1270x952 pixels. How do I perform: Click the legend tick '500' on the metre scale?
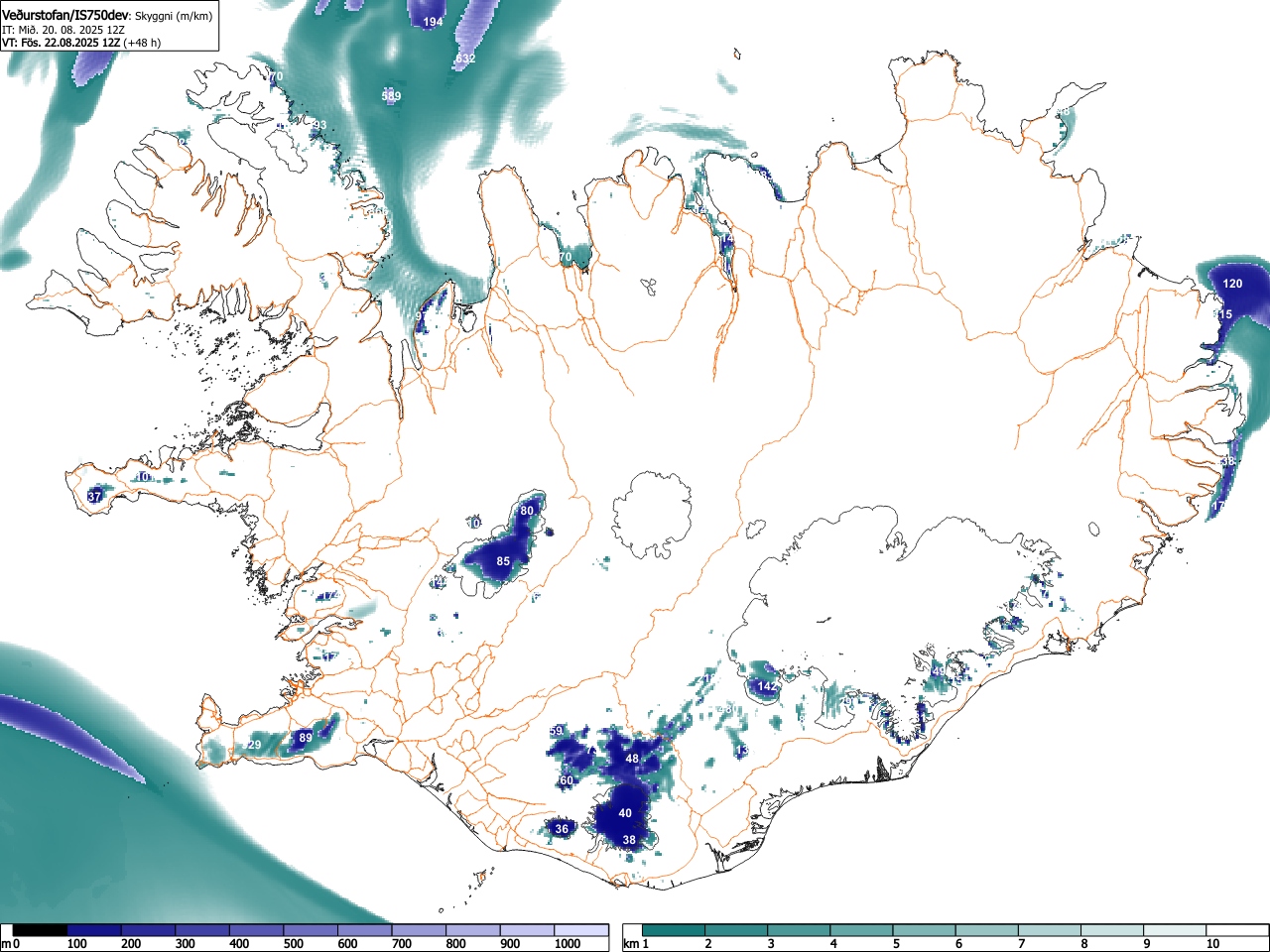coord(294,944)
